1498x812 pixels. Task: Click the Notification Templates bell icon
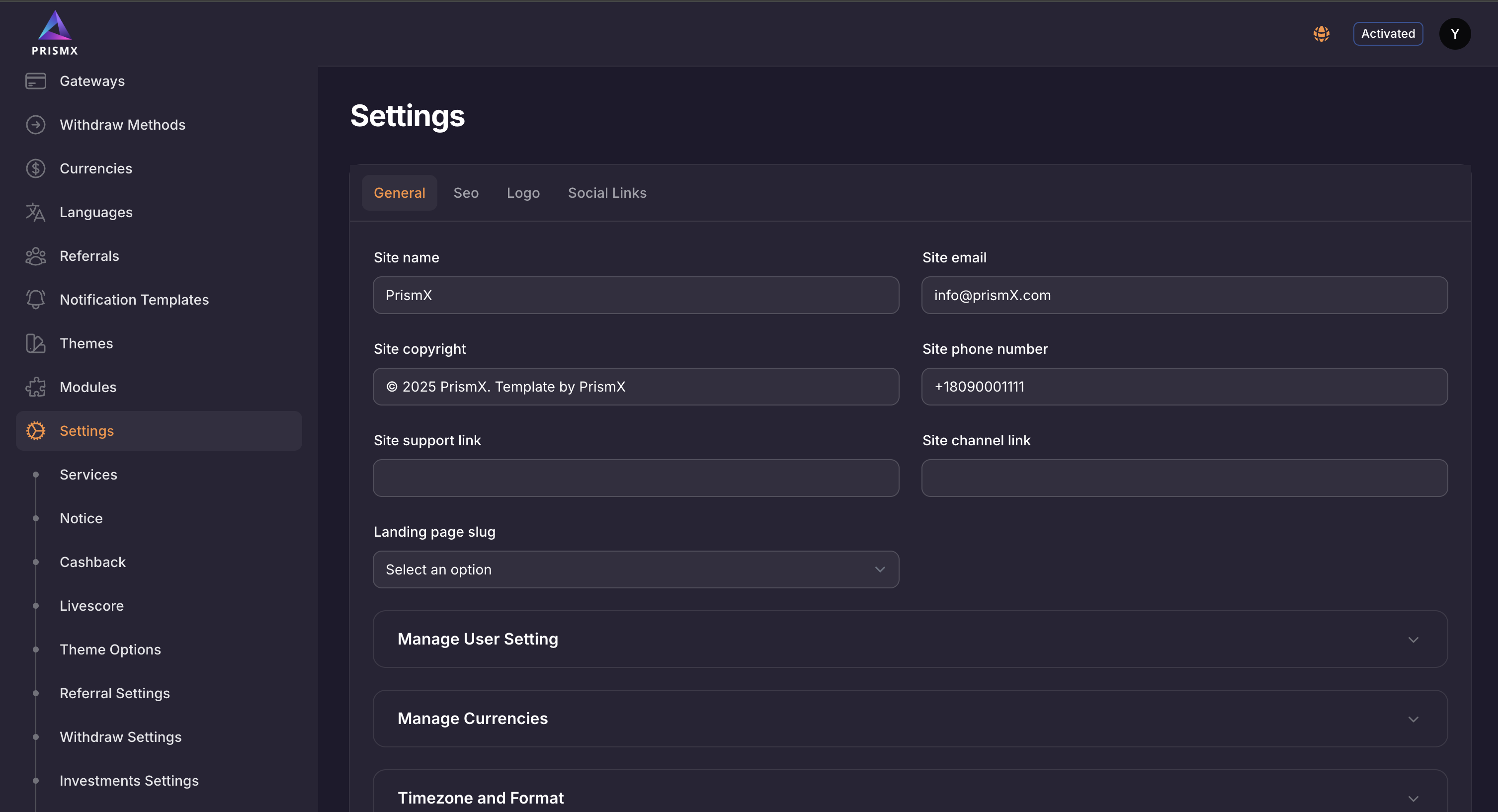[35, 300]
